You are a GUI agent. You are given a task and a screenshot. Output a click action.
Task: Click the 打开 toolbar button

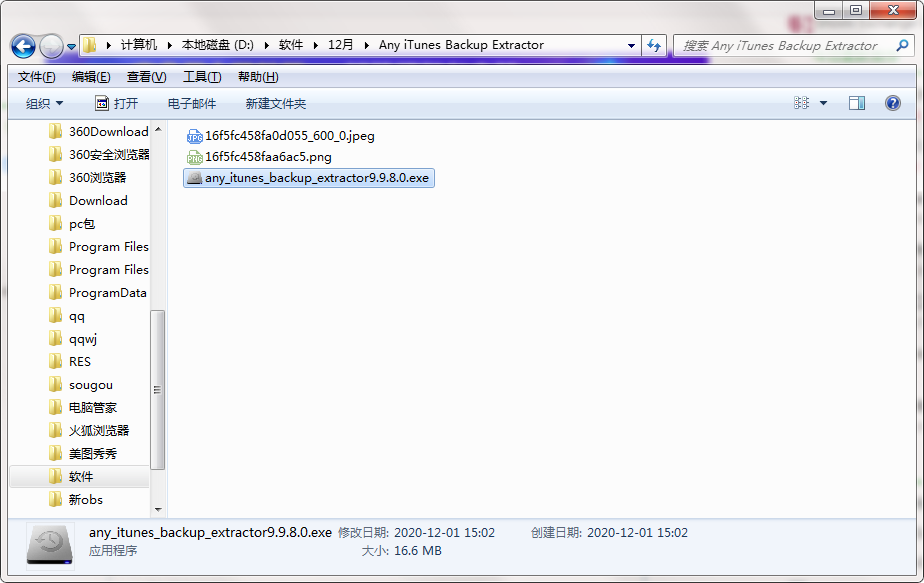[117, 104]
